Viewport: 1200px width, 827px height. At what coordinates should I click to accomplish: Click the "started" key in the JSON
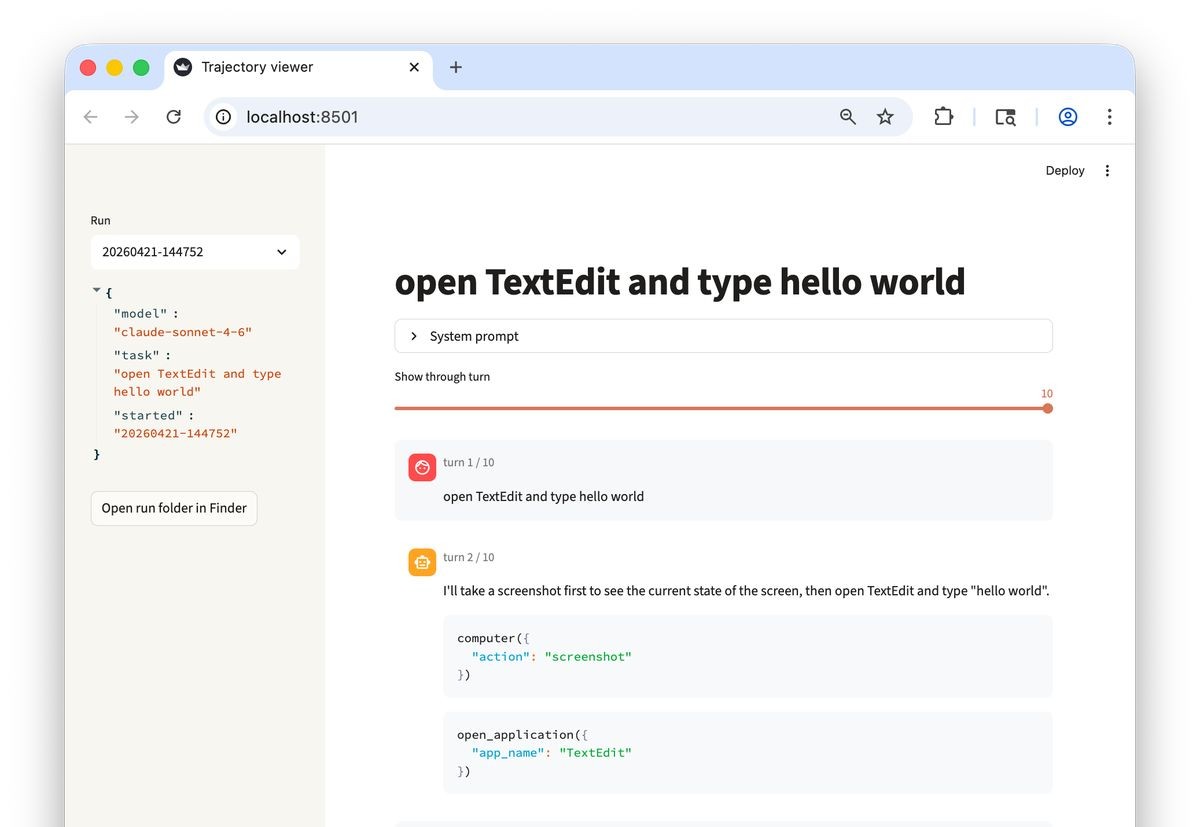(x=148, y=415)
